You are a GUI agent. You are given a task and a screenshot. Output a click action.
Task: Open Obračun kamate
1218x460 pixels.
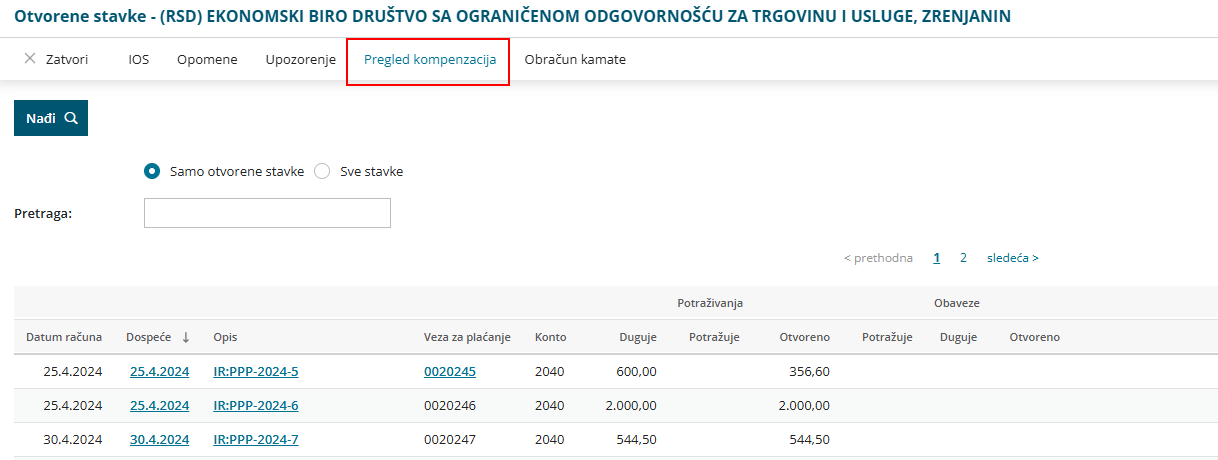pos(575,59)
